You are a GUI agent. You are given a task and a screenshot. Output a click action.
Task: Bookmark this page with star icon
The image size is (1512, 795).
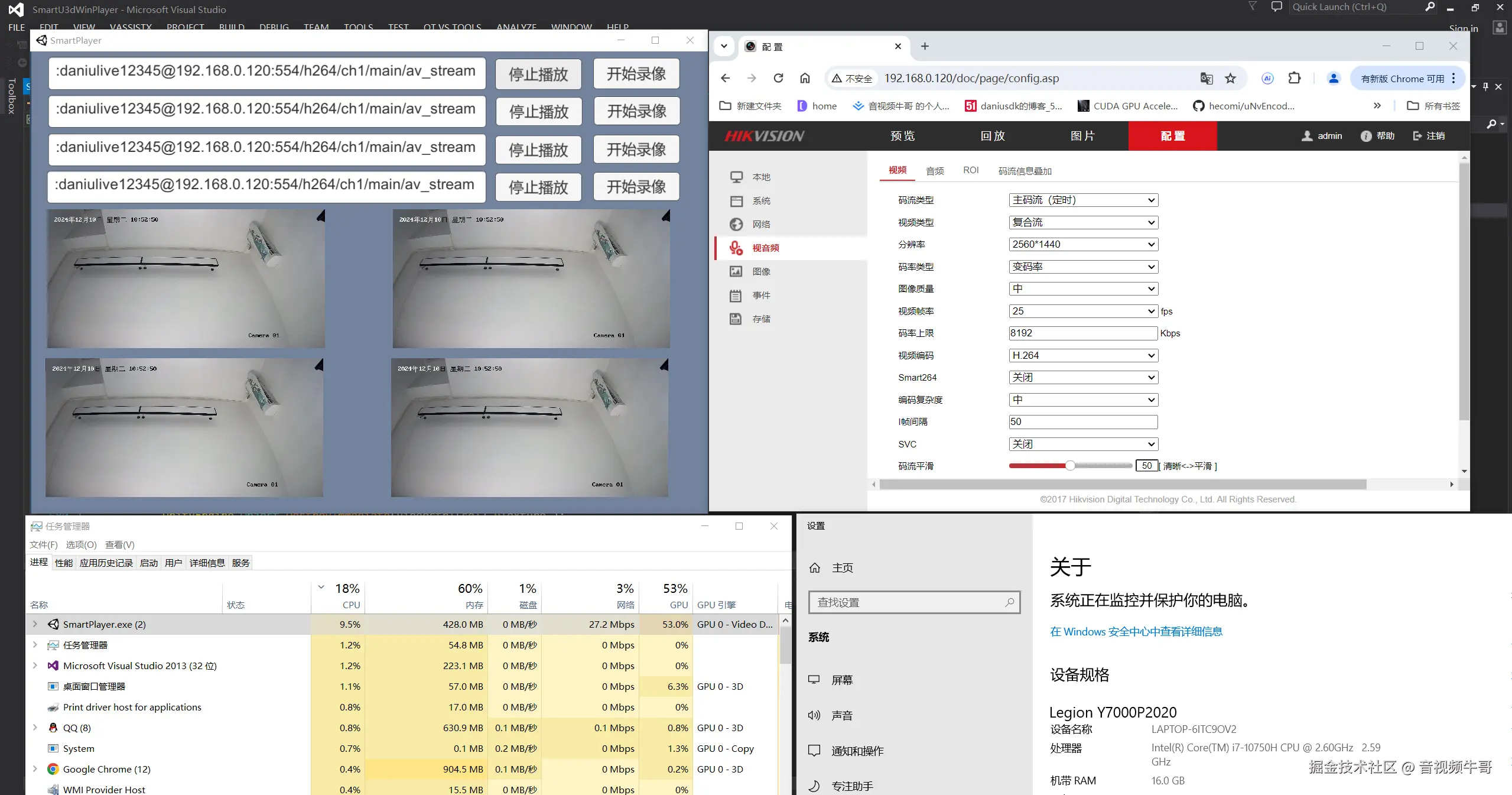click(1230, 78)
